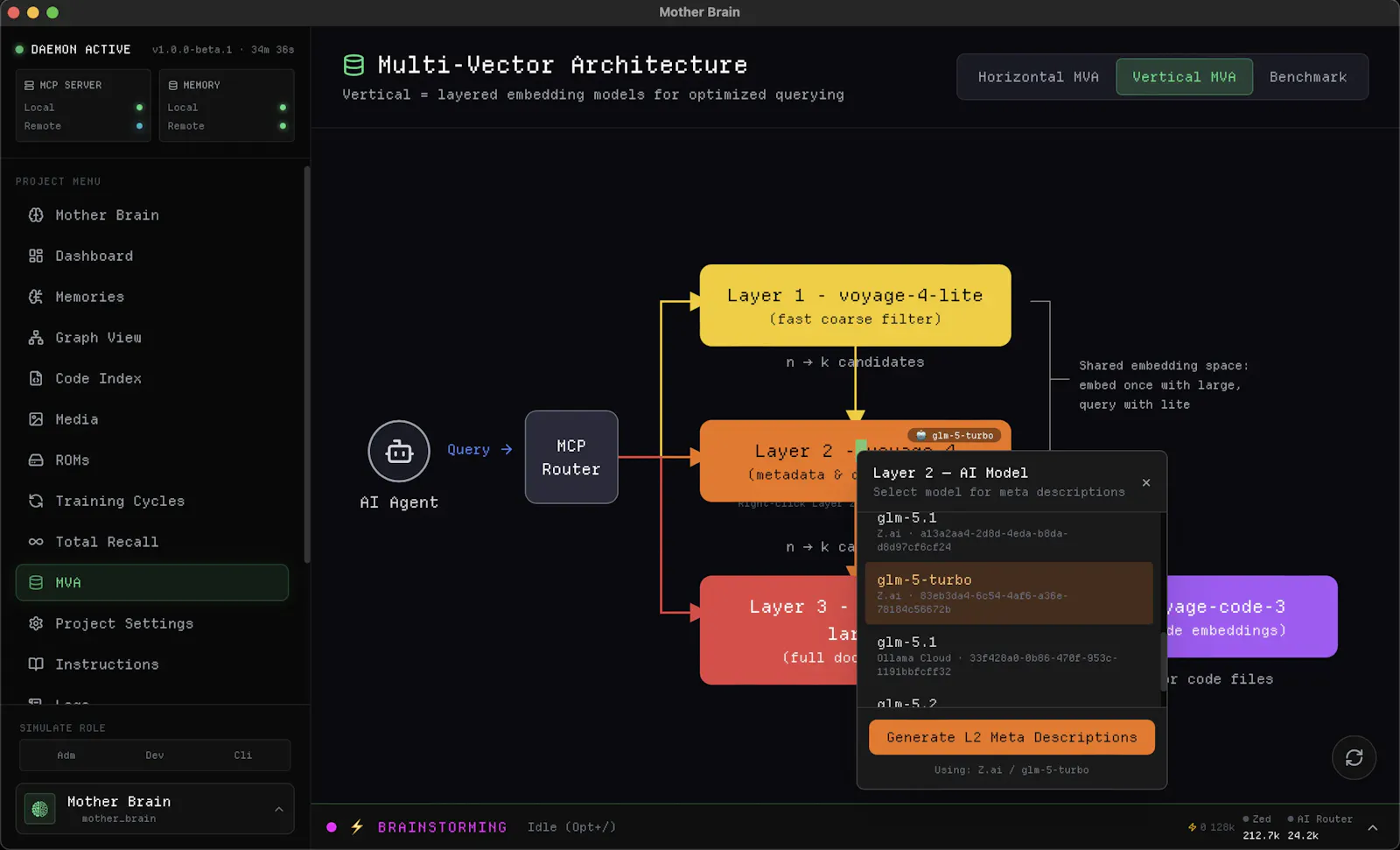Select the Dev simulate role
This screenshot has height=850, width=1400.
(155, 755)
